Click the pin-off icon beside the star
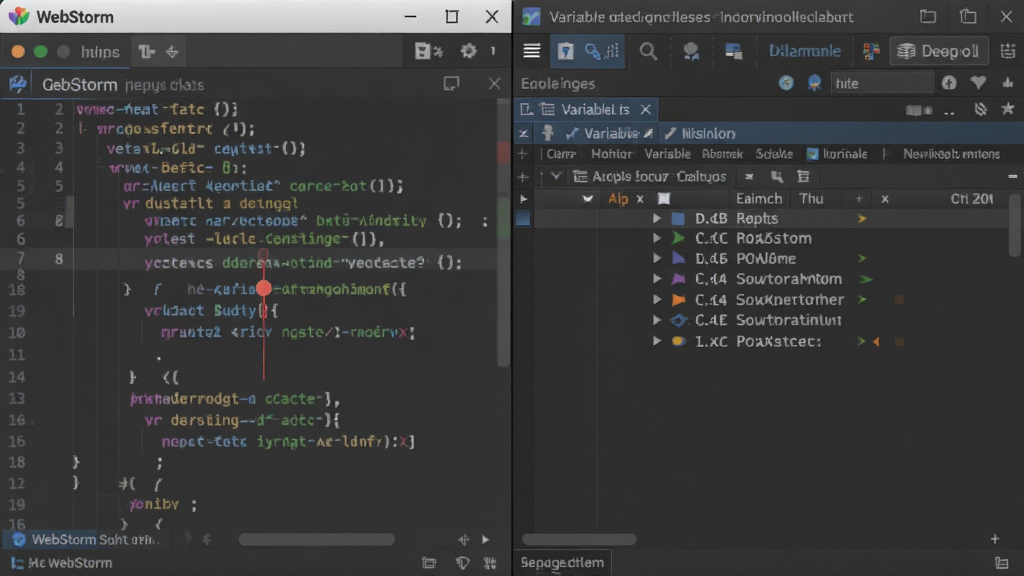The image size is (1024, 576). coord(980,109)
